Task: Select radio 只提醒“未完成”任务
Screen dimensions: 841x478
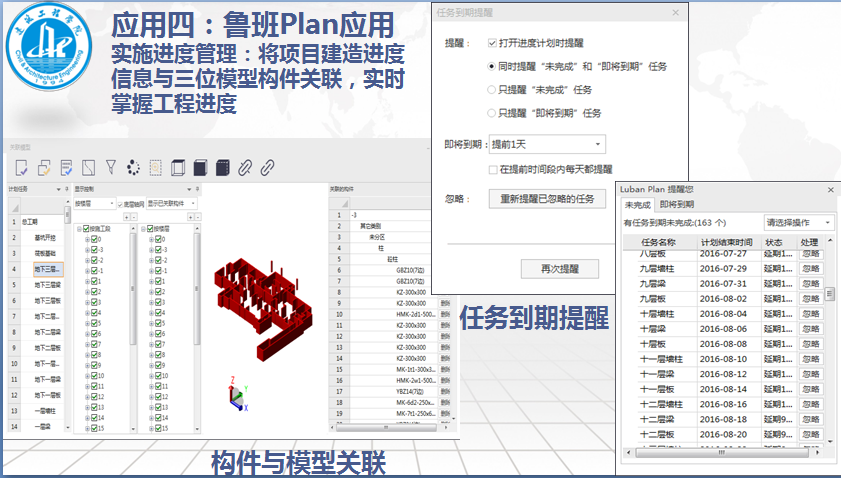Action: 491,90
